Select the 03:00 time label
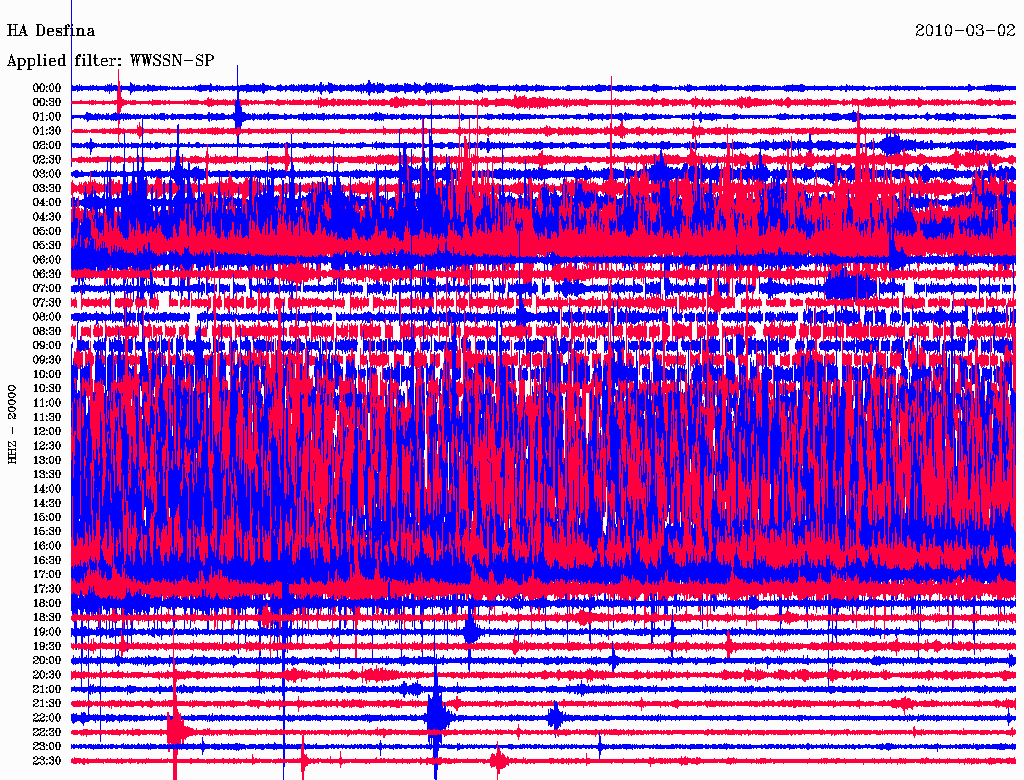The height and width of the screenshot is (780, 1024). [x=47, y=174]
